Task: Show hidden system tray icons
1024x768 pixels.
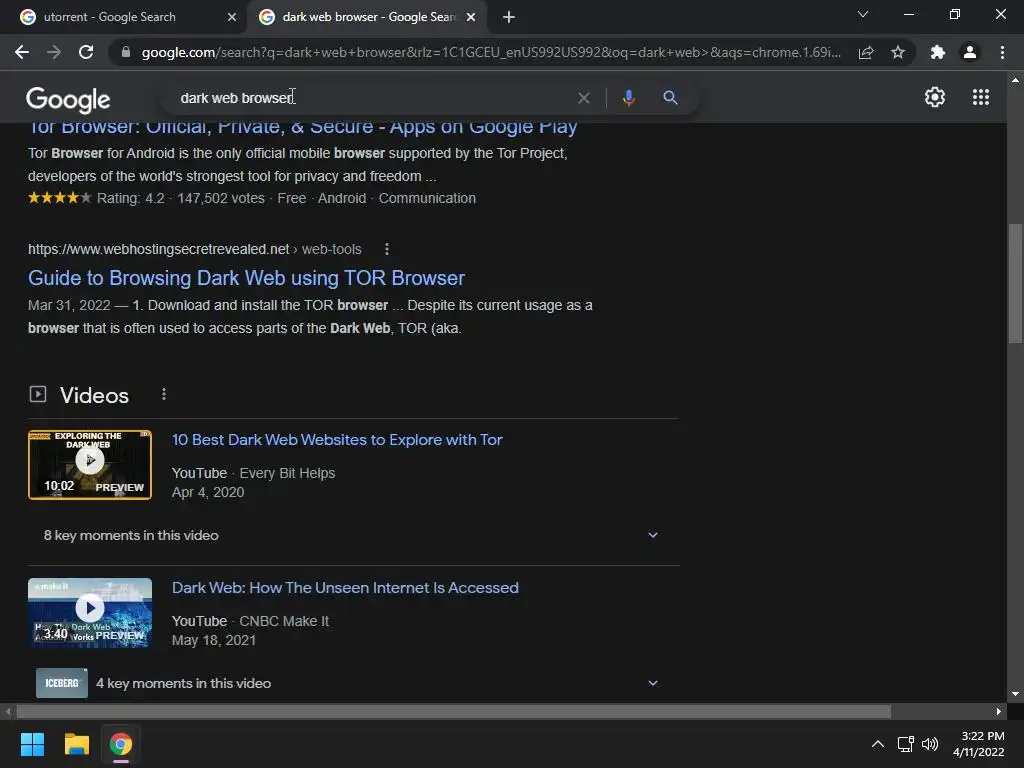Action: (878, 744)
